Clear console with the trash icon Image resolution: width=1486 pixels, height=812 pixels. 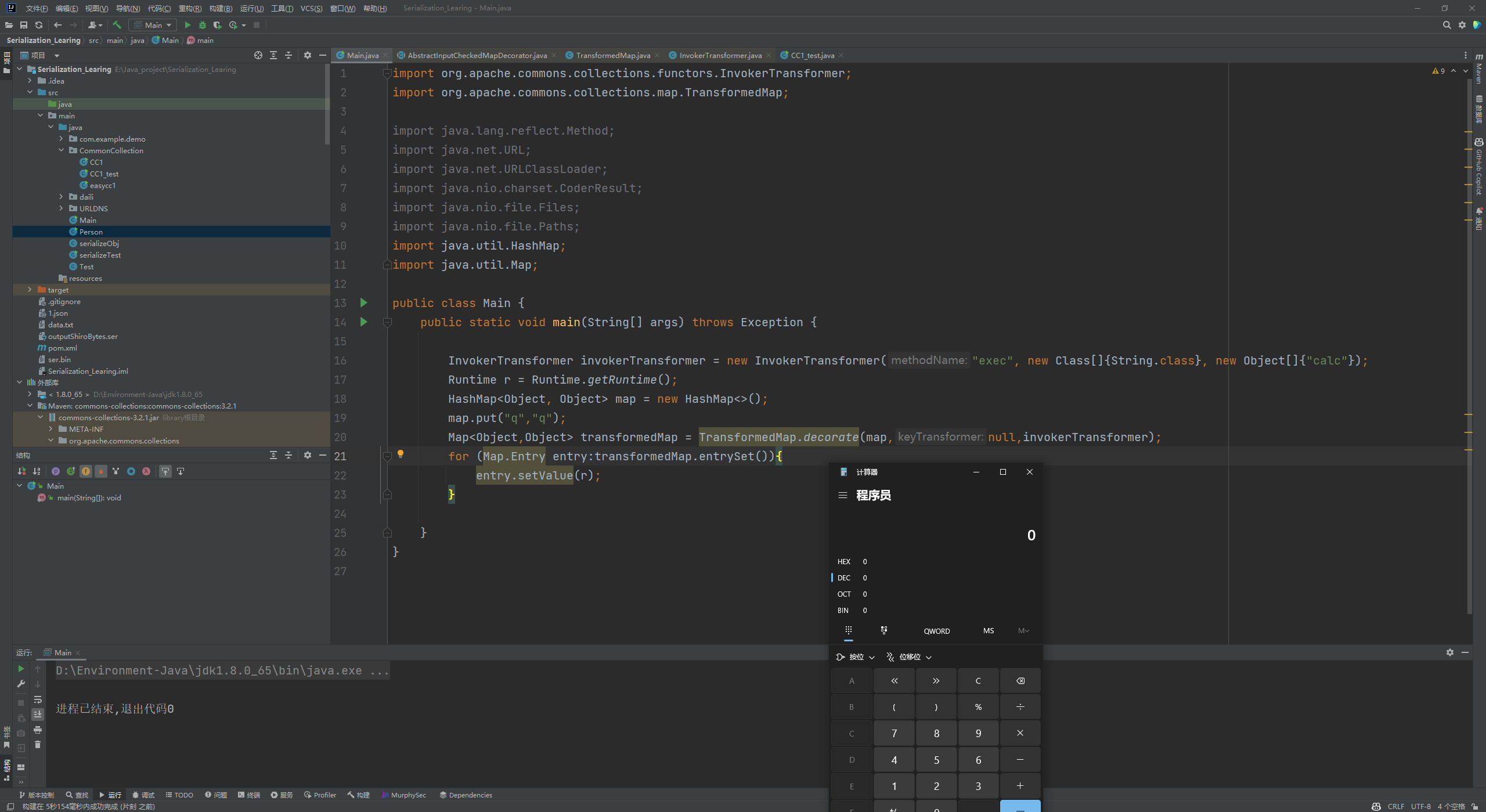(38, 745)
